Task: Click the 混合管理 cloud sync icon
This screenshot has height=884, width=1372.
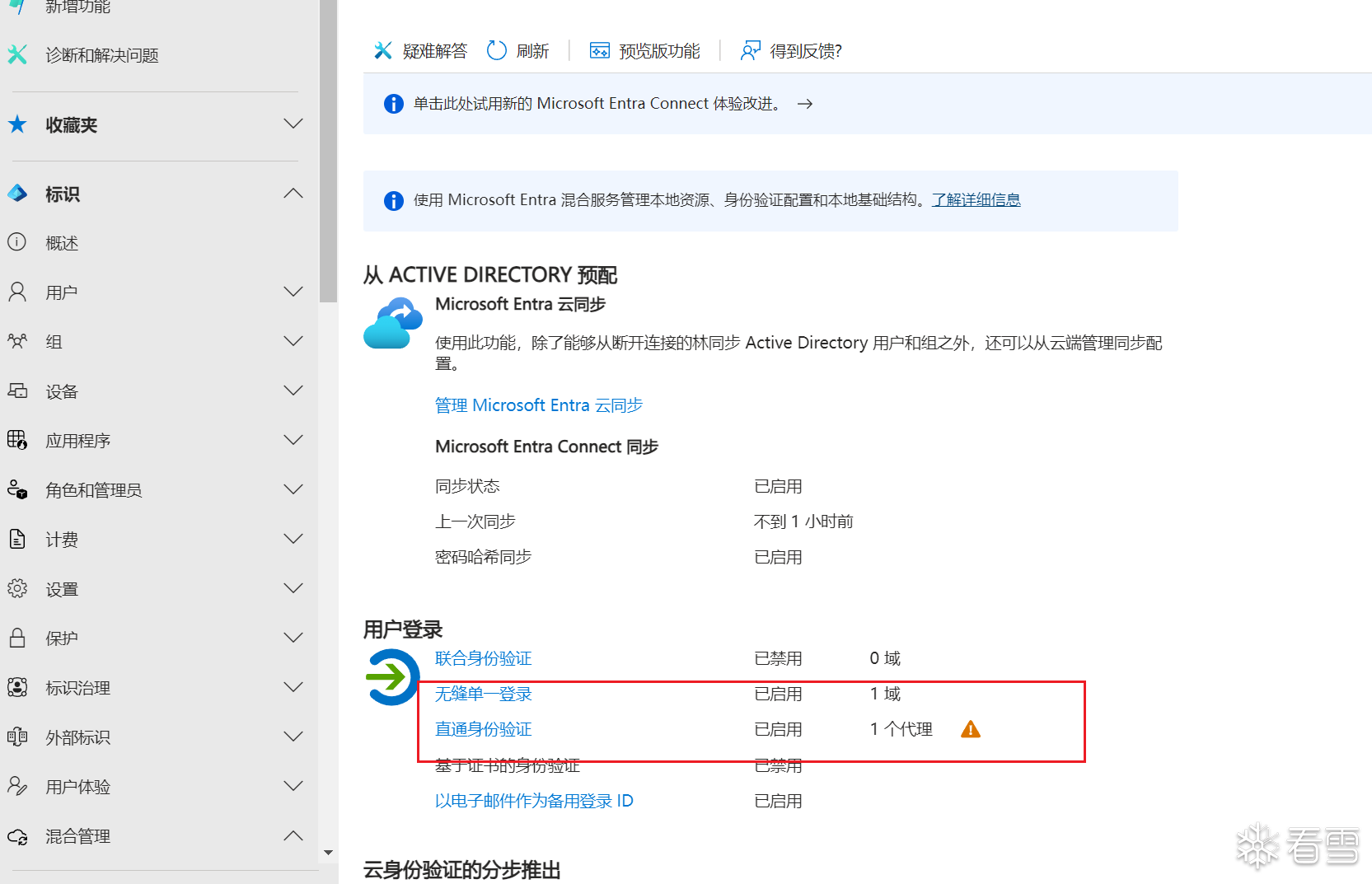Action: (17, 836)
